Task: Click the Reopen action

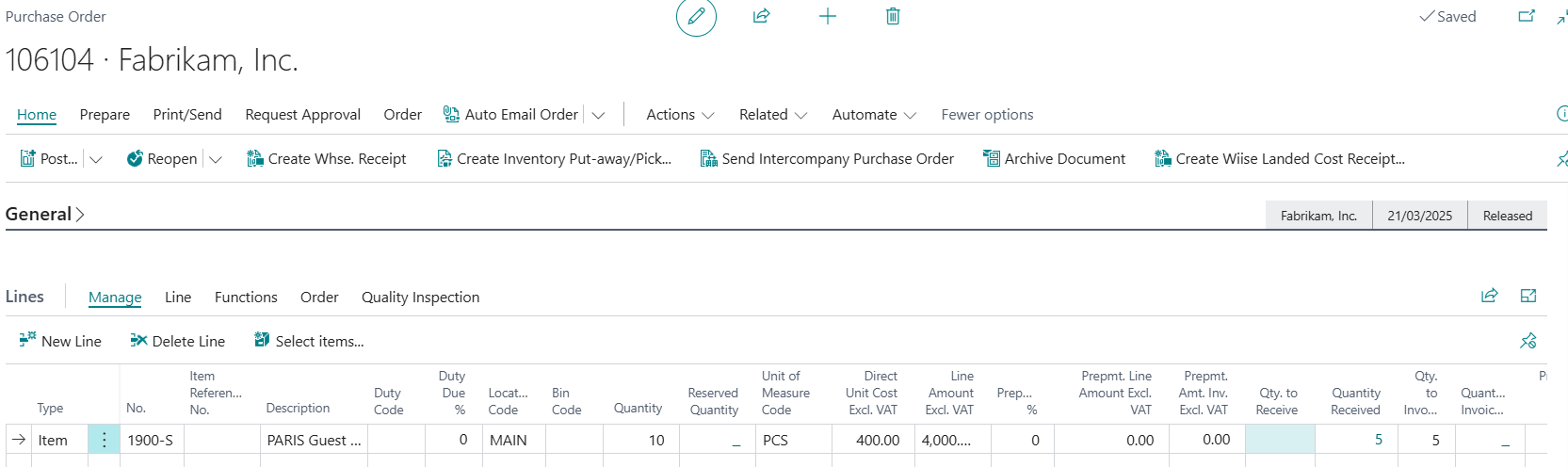Action: pos(162,159)
